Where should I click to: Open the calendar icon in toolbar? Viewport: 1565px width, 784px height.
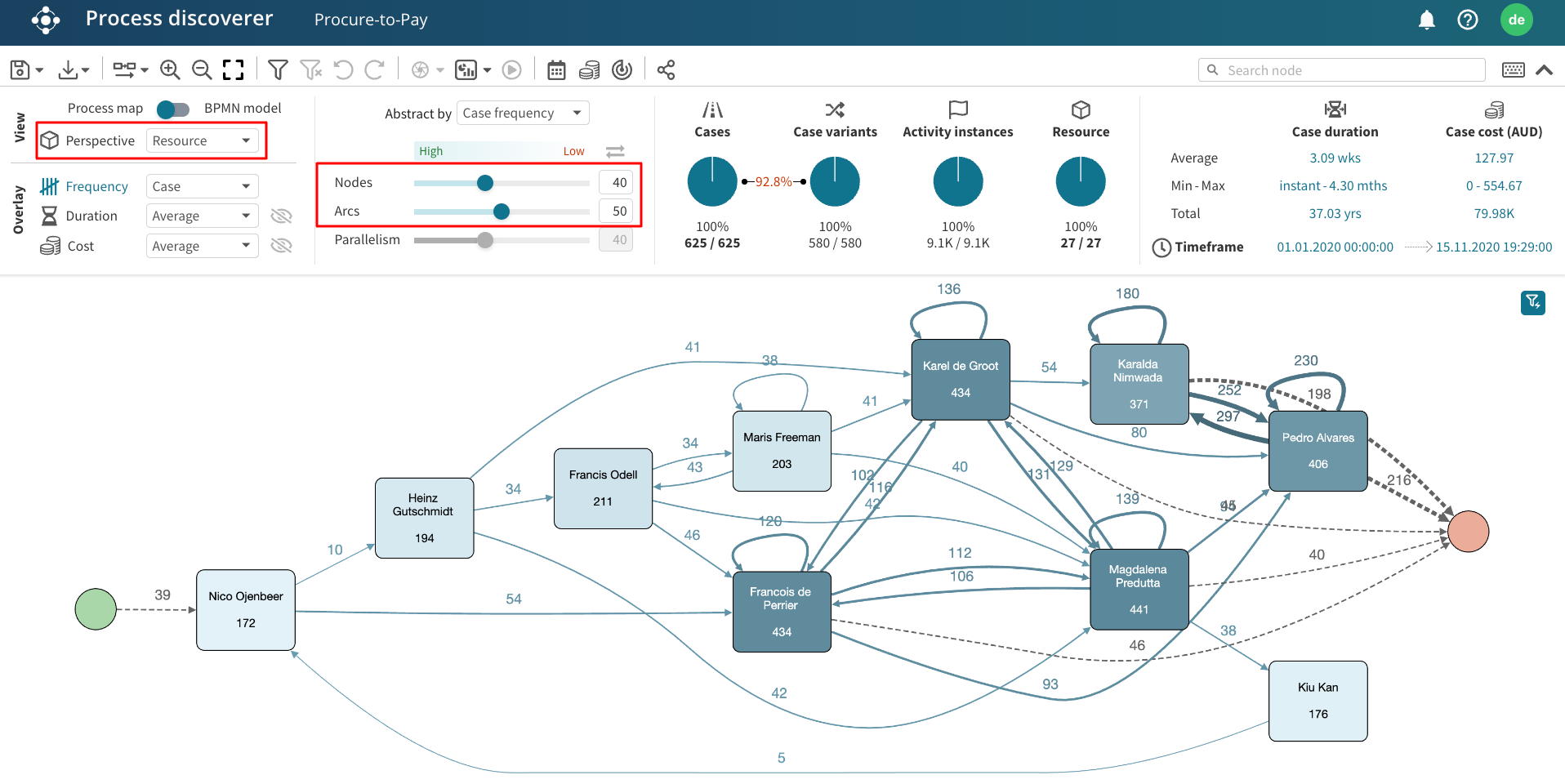pos(556,70)
